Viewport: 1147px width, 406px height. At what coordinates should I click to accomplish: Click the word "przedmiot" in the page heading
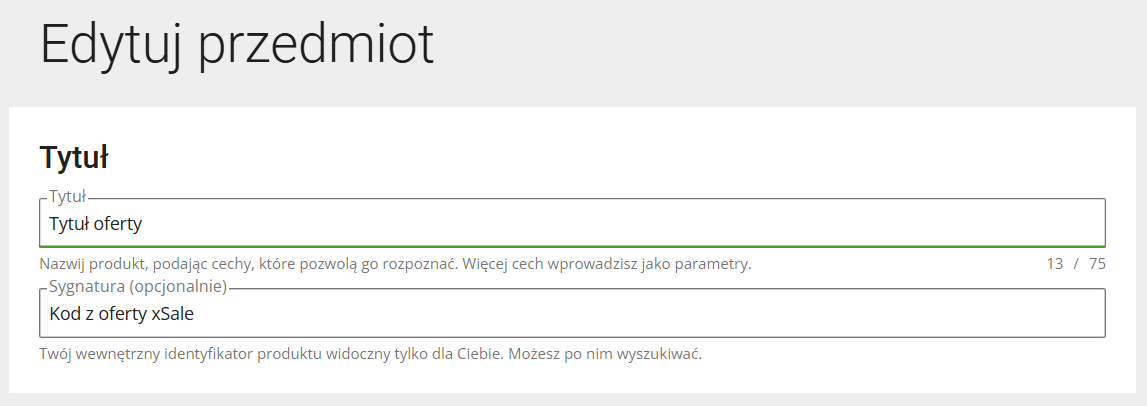click(x=316, y=45)
